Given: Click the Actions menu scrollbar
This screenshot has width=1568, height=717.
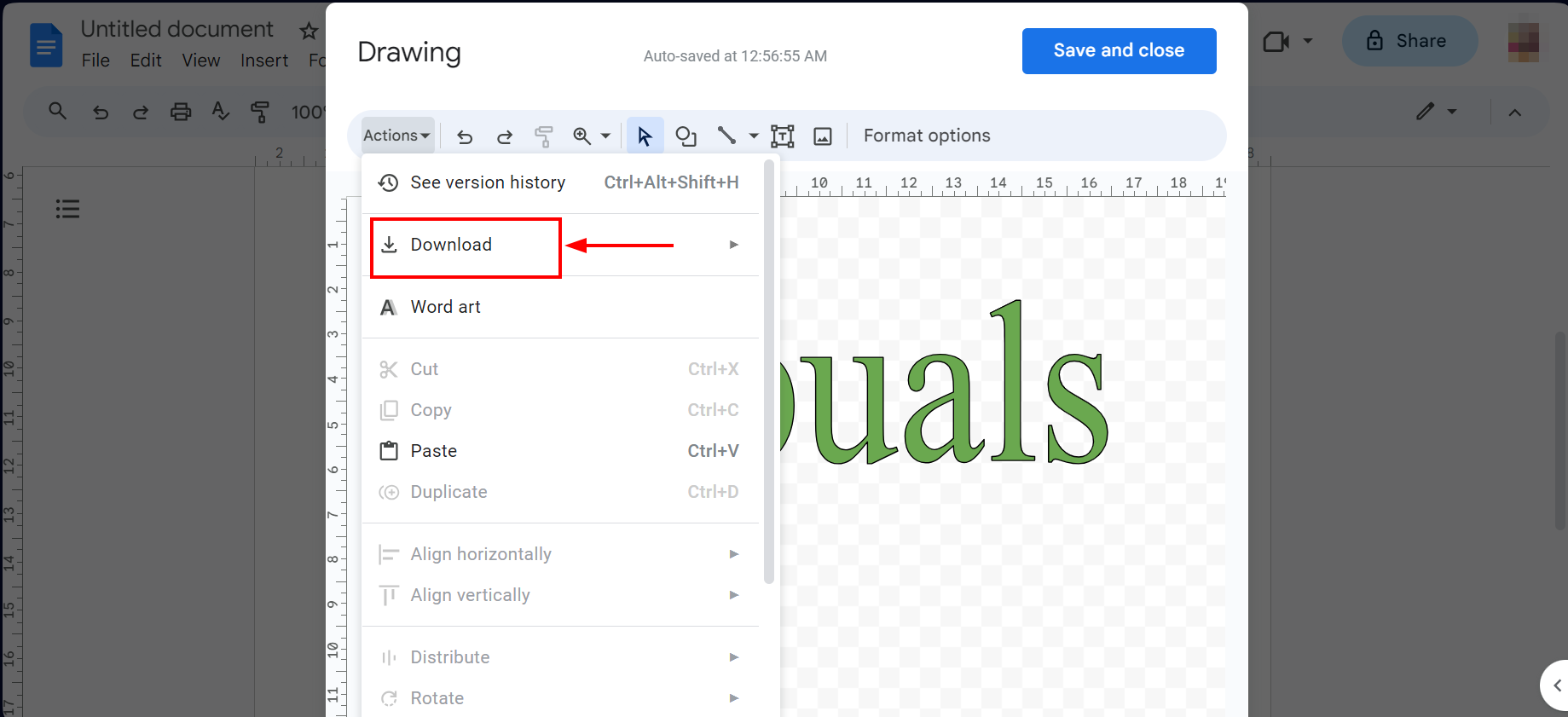Looking at the screenshot, I should coord(769,371).
